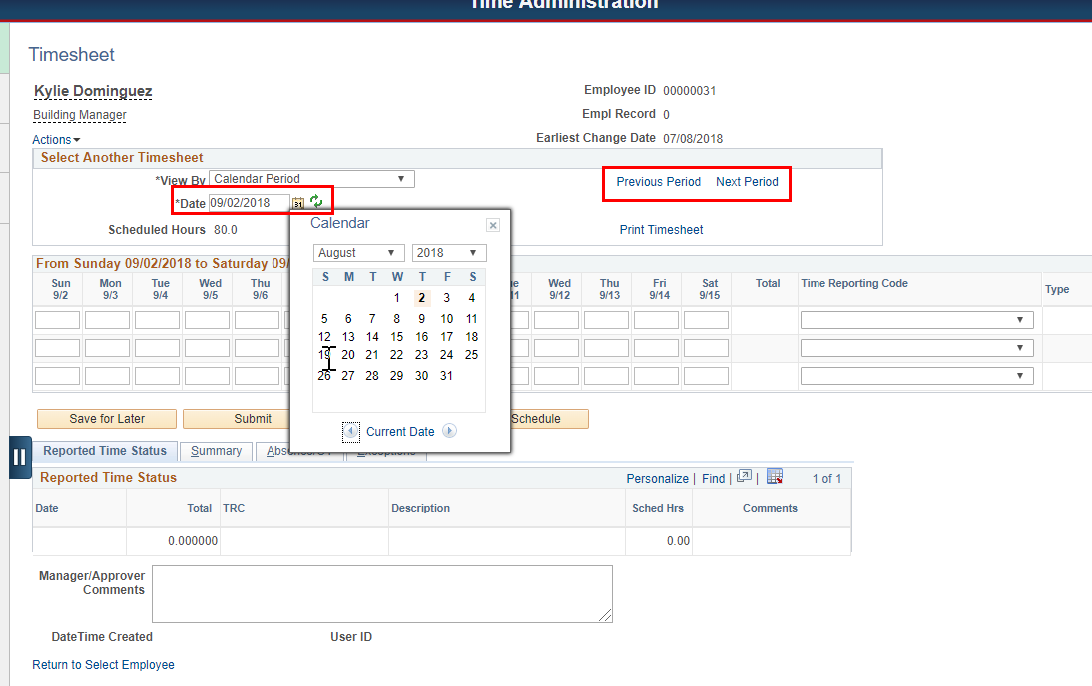This screenshot has height=686, width=1092.
Task: Click Return to Select Employee
Action: tap(103, 664)
